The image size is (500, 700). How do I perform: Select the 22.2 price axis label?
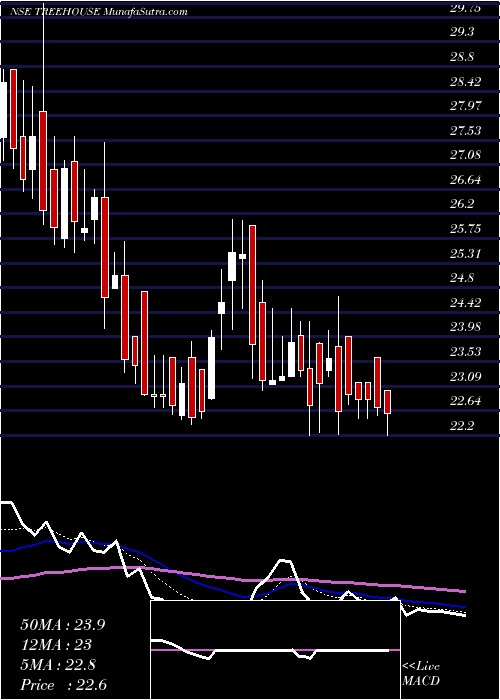click(462, 425)
